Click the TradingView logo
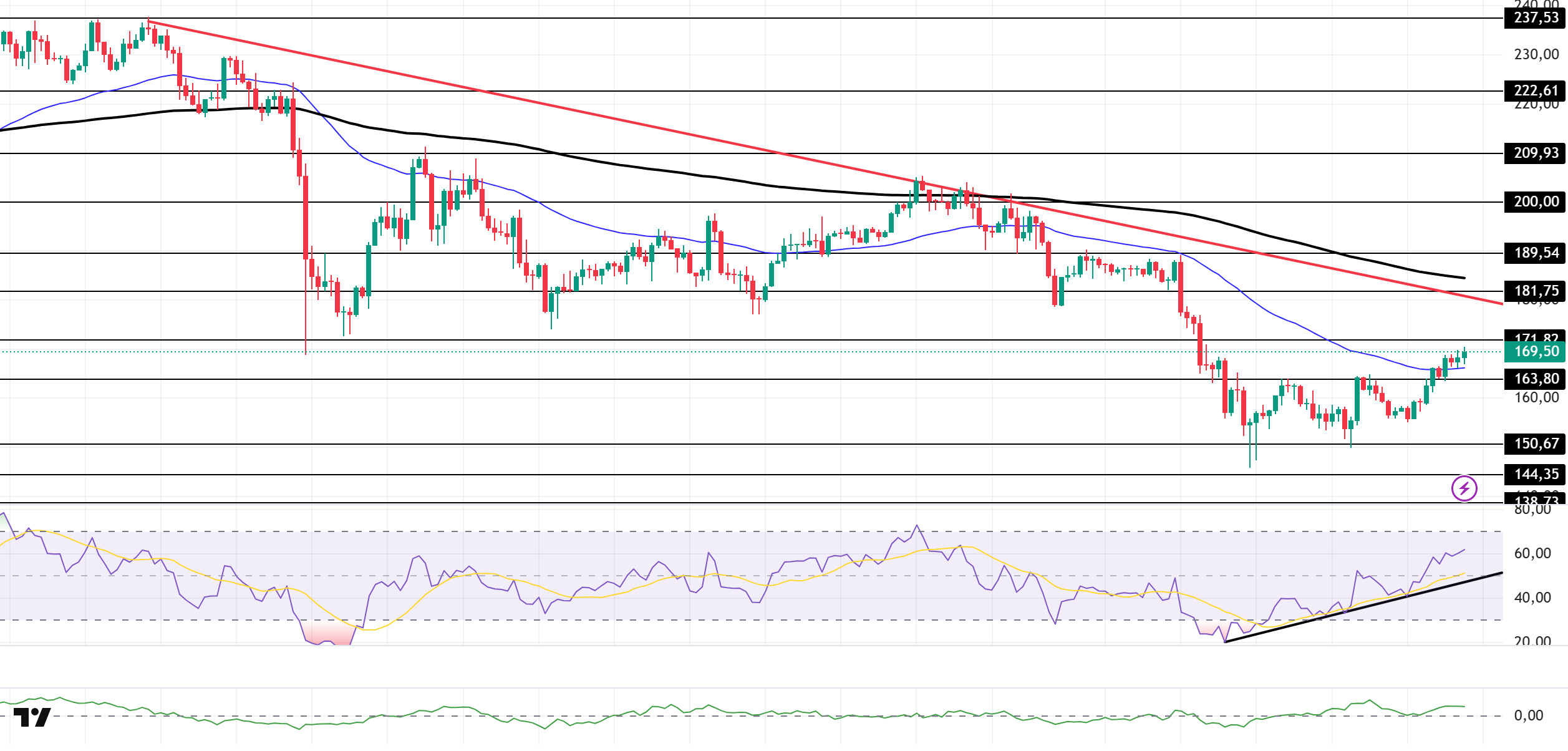 coord(32,717)
